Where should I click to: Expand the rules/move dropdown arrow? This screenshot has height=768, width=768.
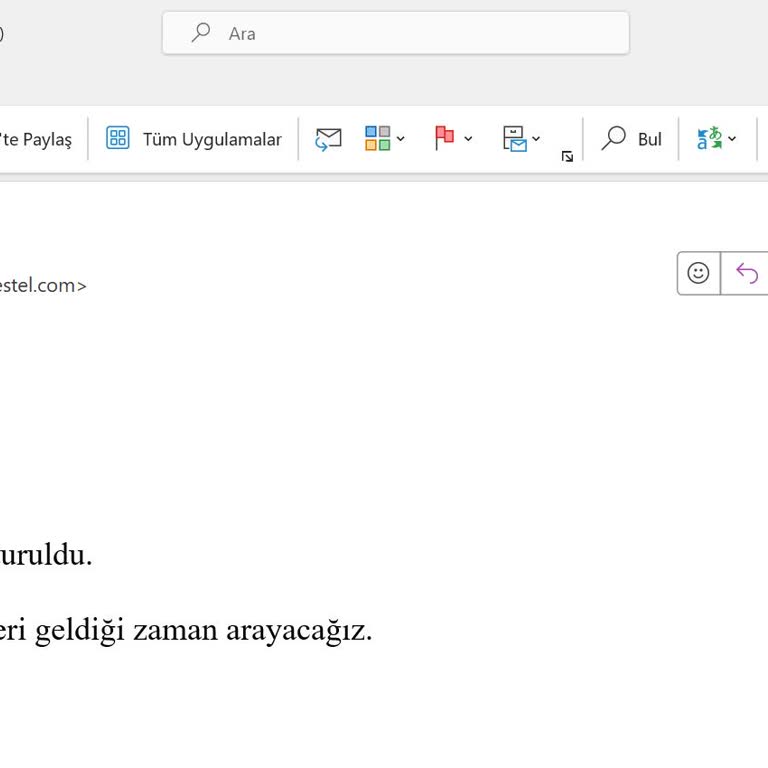[536, 139]
